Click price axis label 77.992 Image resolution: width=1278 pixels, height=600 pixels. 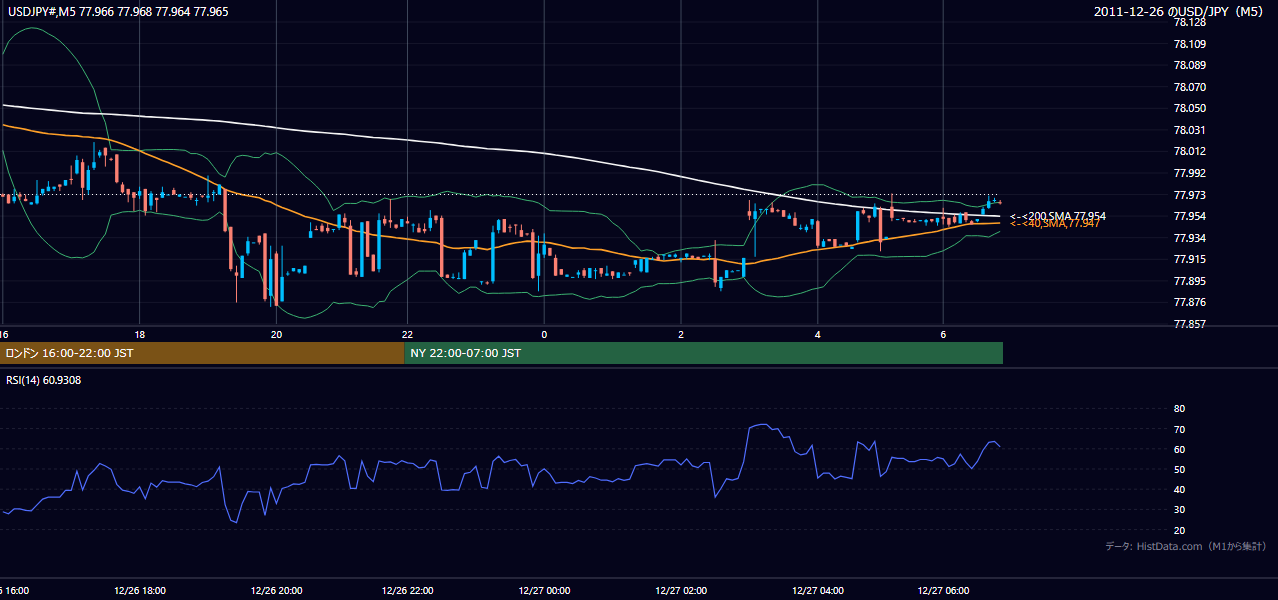tap(1189, 173)
